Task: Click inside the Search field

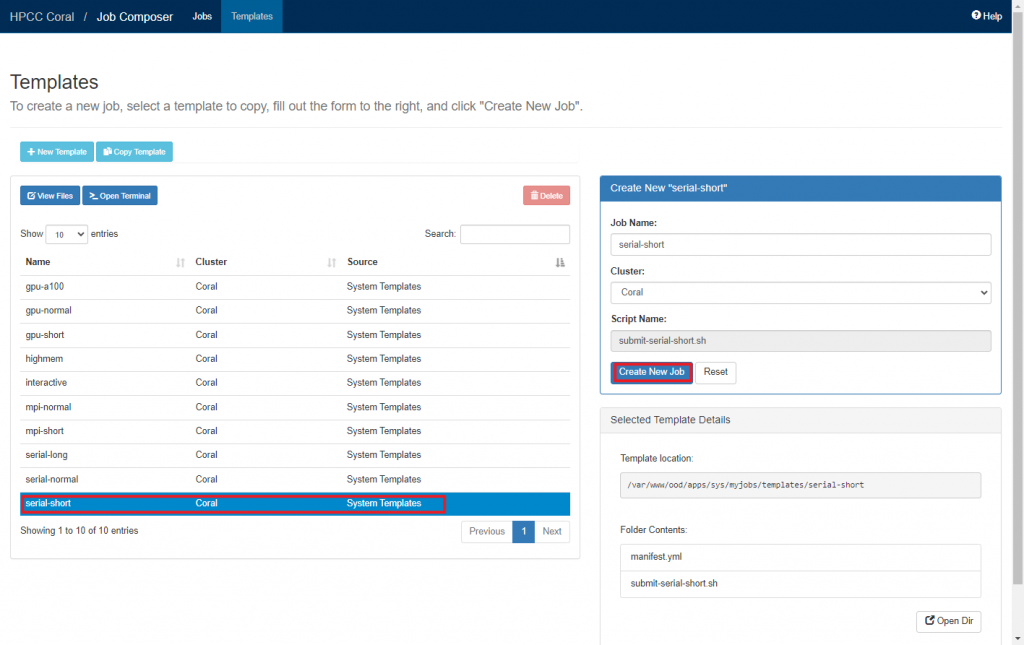Action: coord(514,233)
